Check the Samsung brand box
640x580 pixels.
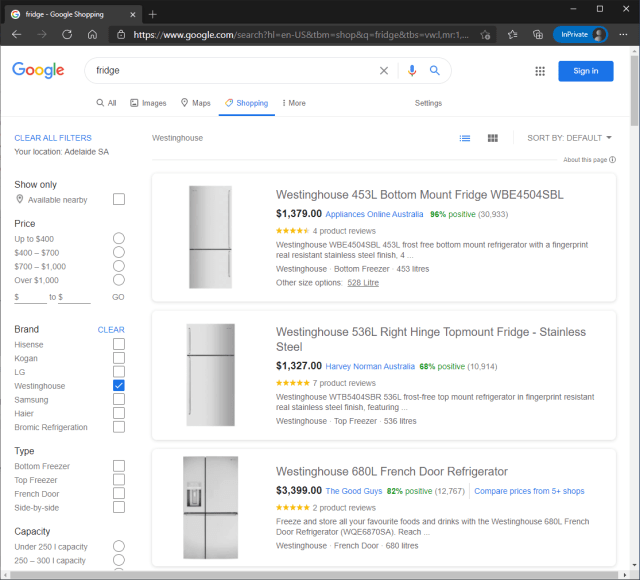pyautogui.click(x=119, y=399)
